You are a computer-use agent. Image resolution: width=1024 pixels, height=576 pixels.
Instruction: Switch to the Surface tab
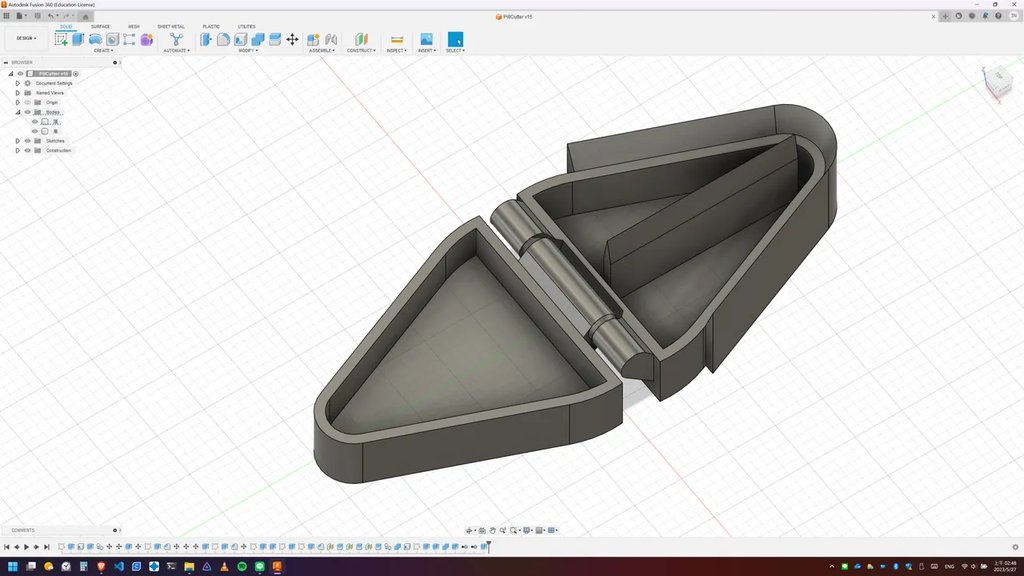pos(101,26)
